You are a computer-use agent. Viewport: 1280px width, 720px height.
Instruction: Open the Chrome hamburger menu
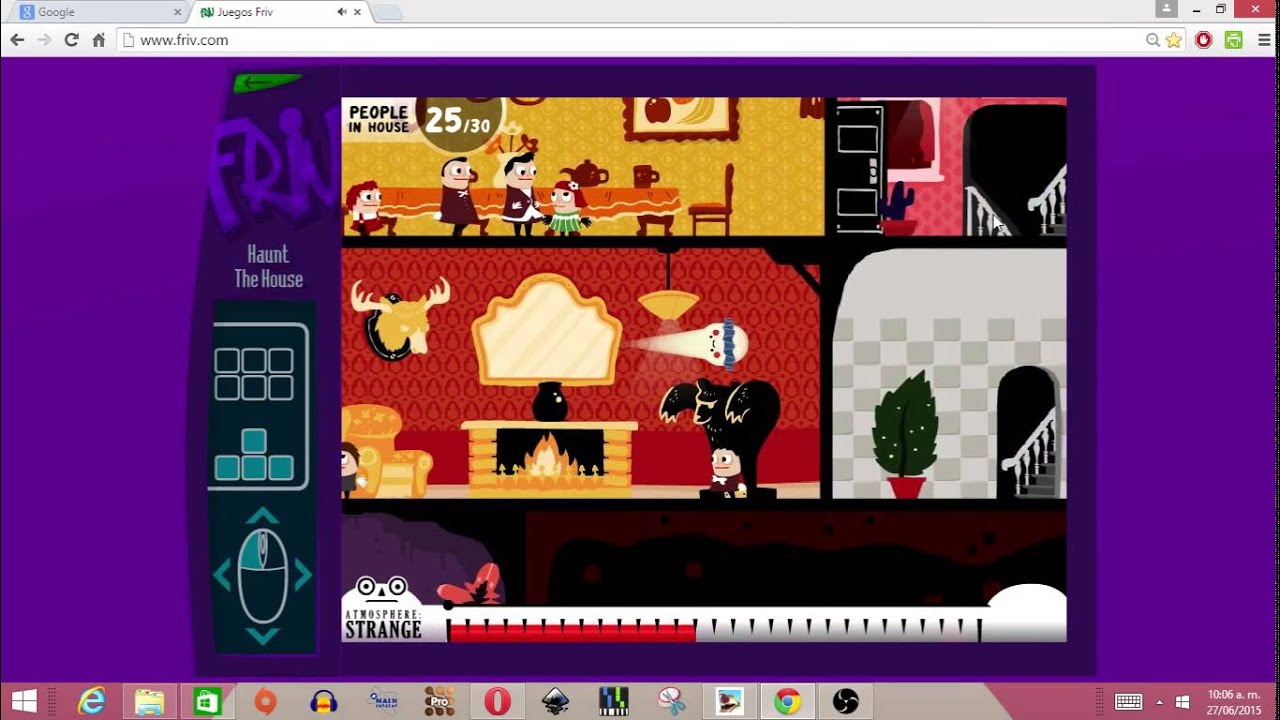(1264, 40)
